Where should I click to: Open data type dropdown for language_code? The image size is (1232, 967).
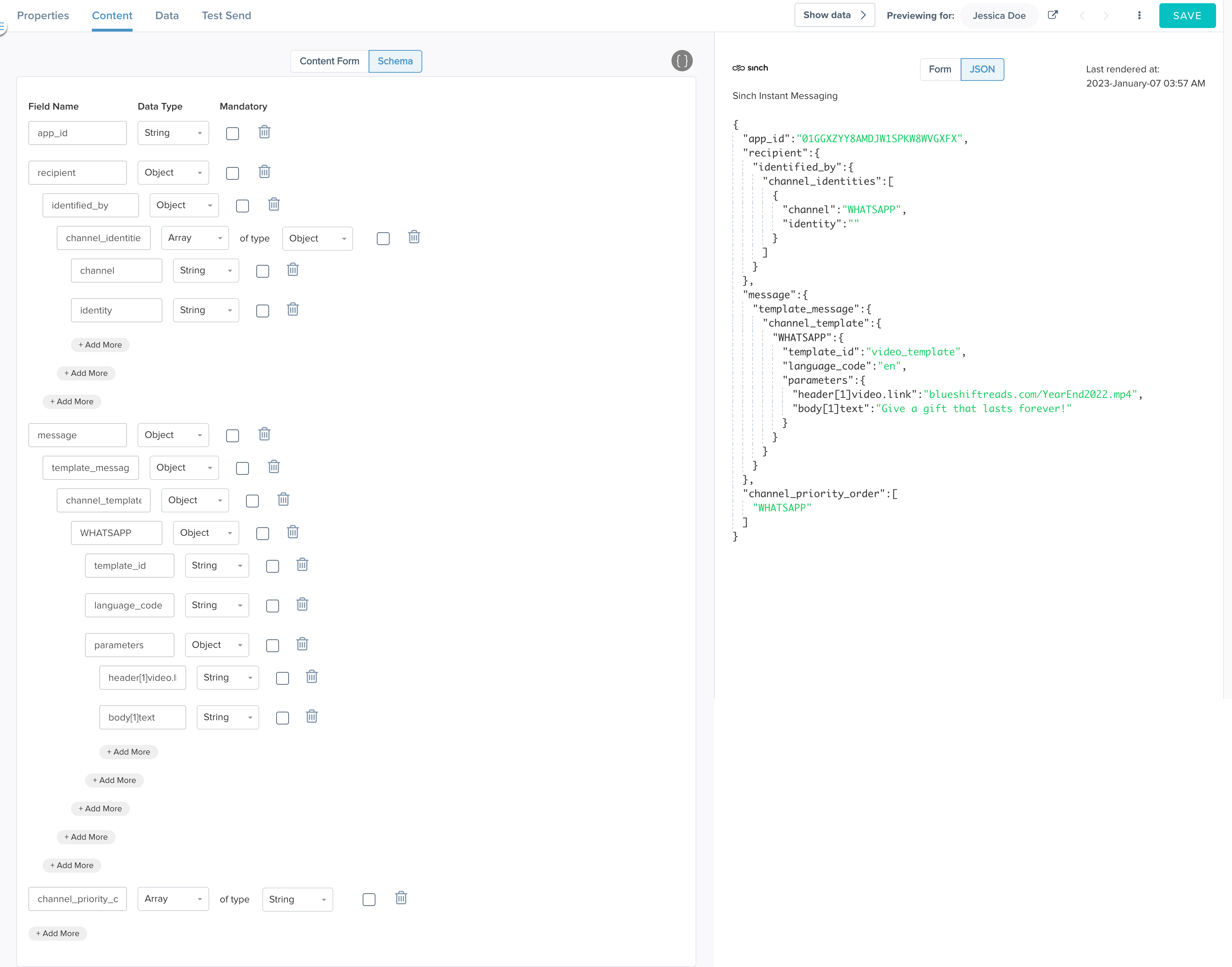pos(217,605)
